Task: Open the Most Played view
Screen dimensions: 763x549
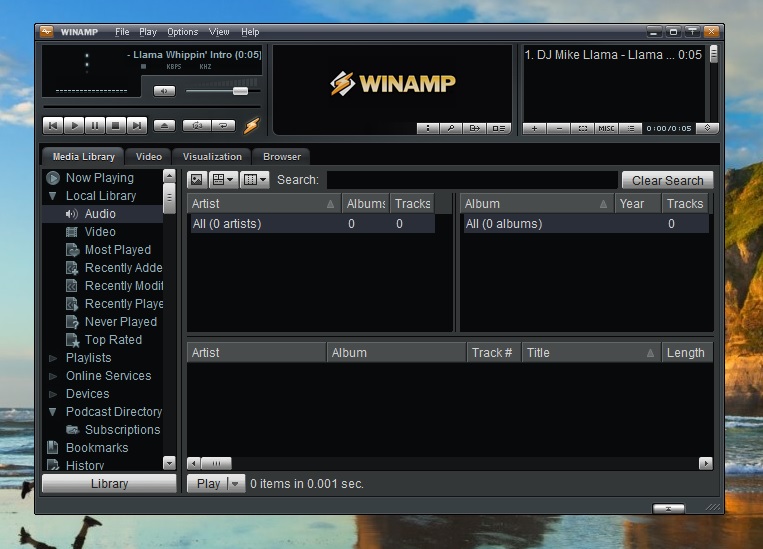Action: (x=117, y=250)
